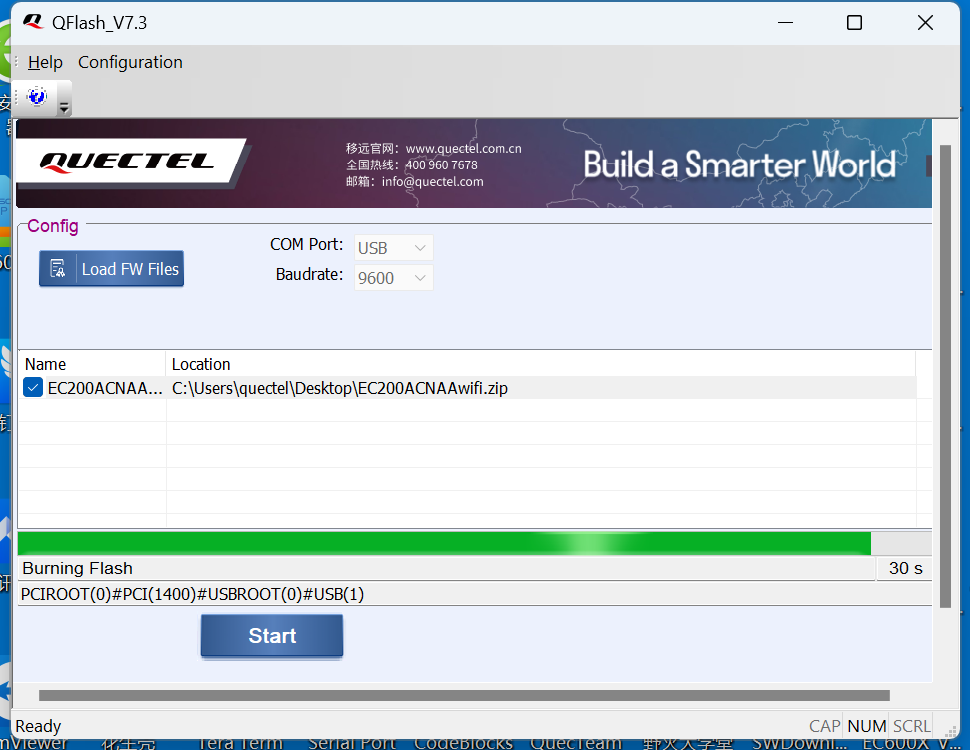Open the COM Port dropdown showing USB
The height and width of the screenshot is (750, 970).
[x=393, y=248]
